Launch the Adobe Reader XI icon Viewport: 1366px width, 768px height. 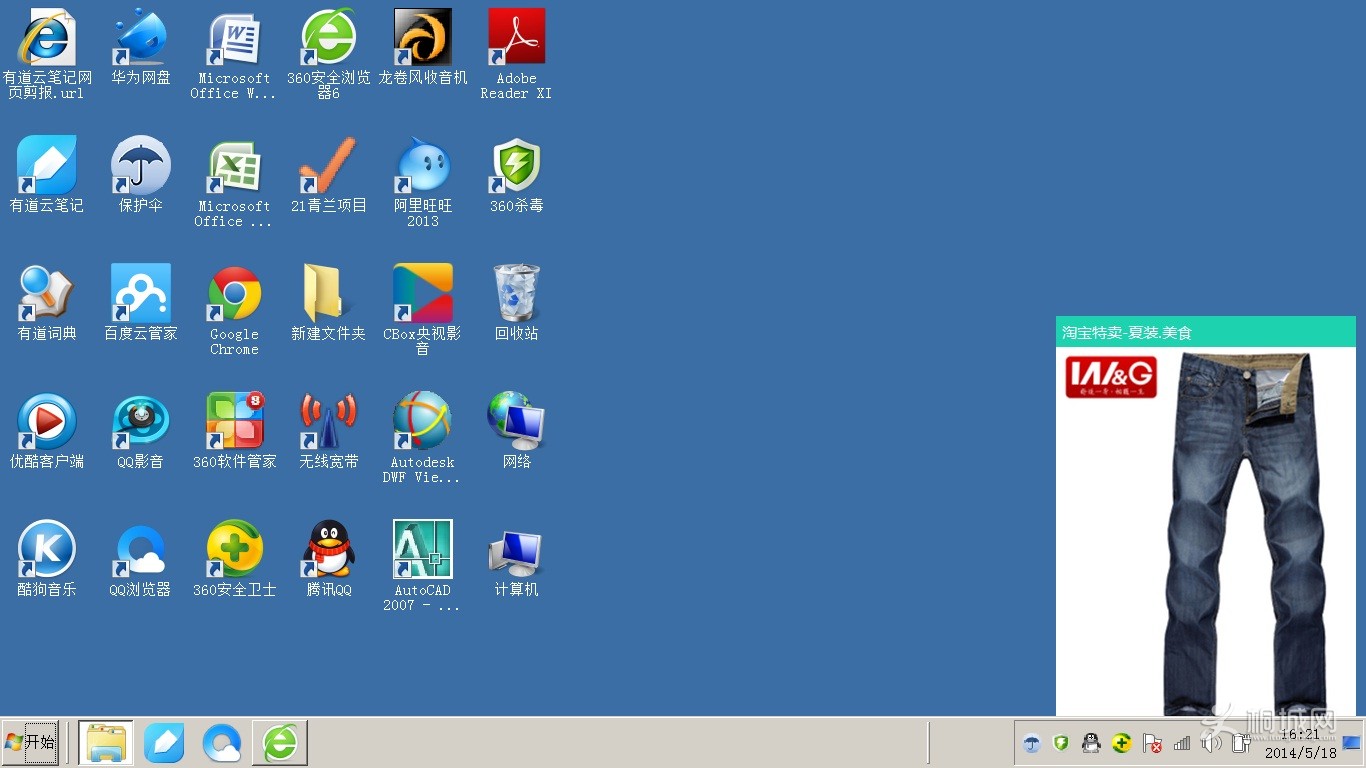516,38
